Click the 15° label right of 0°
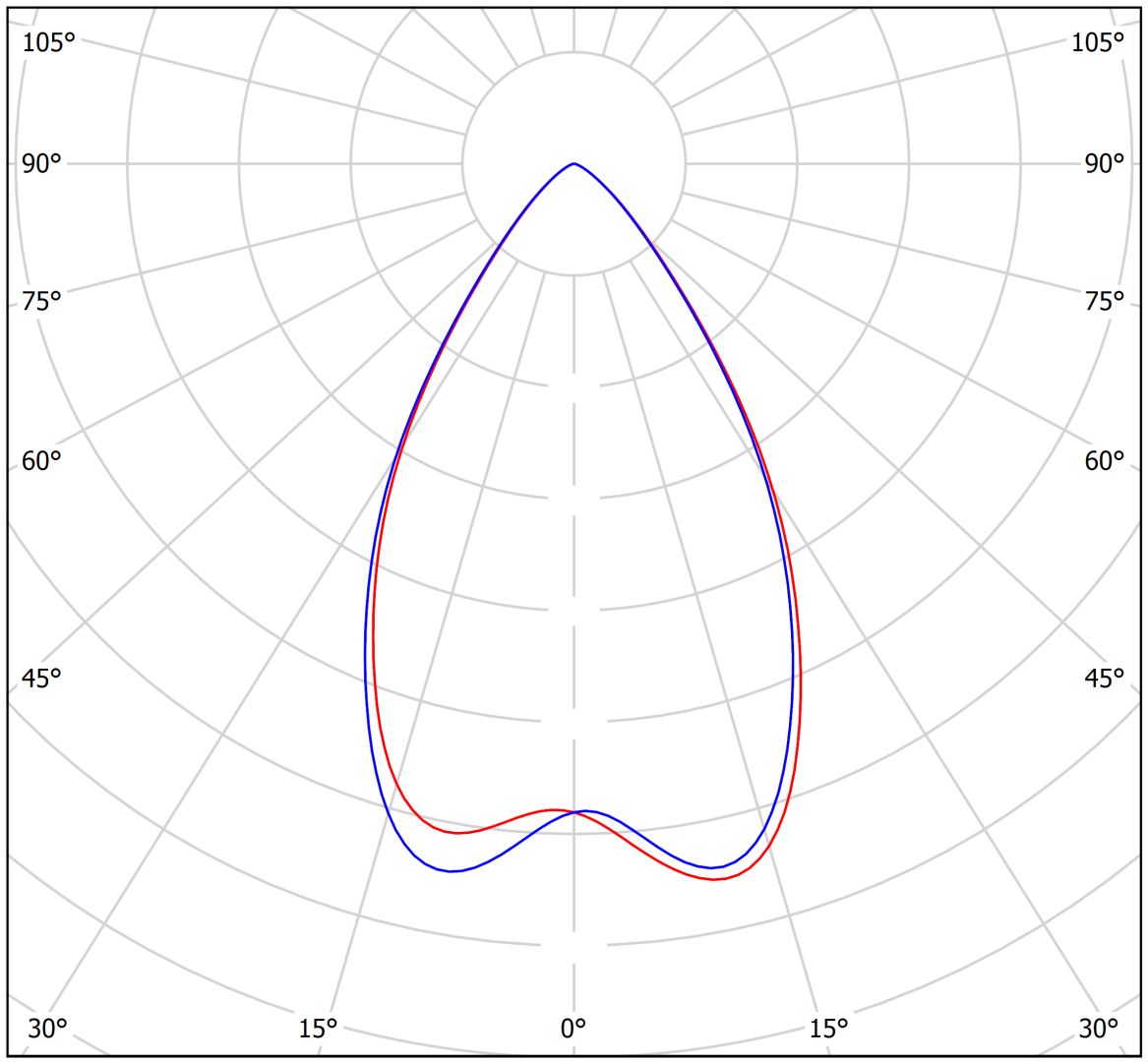The width and height of the screenshot is (1148, 1062). tap(828, 1029)
